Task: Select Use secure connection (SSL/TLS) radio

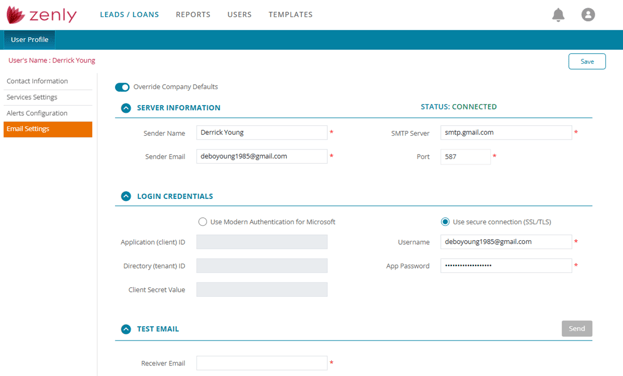Action: pos(445,222)
